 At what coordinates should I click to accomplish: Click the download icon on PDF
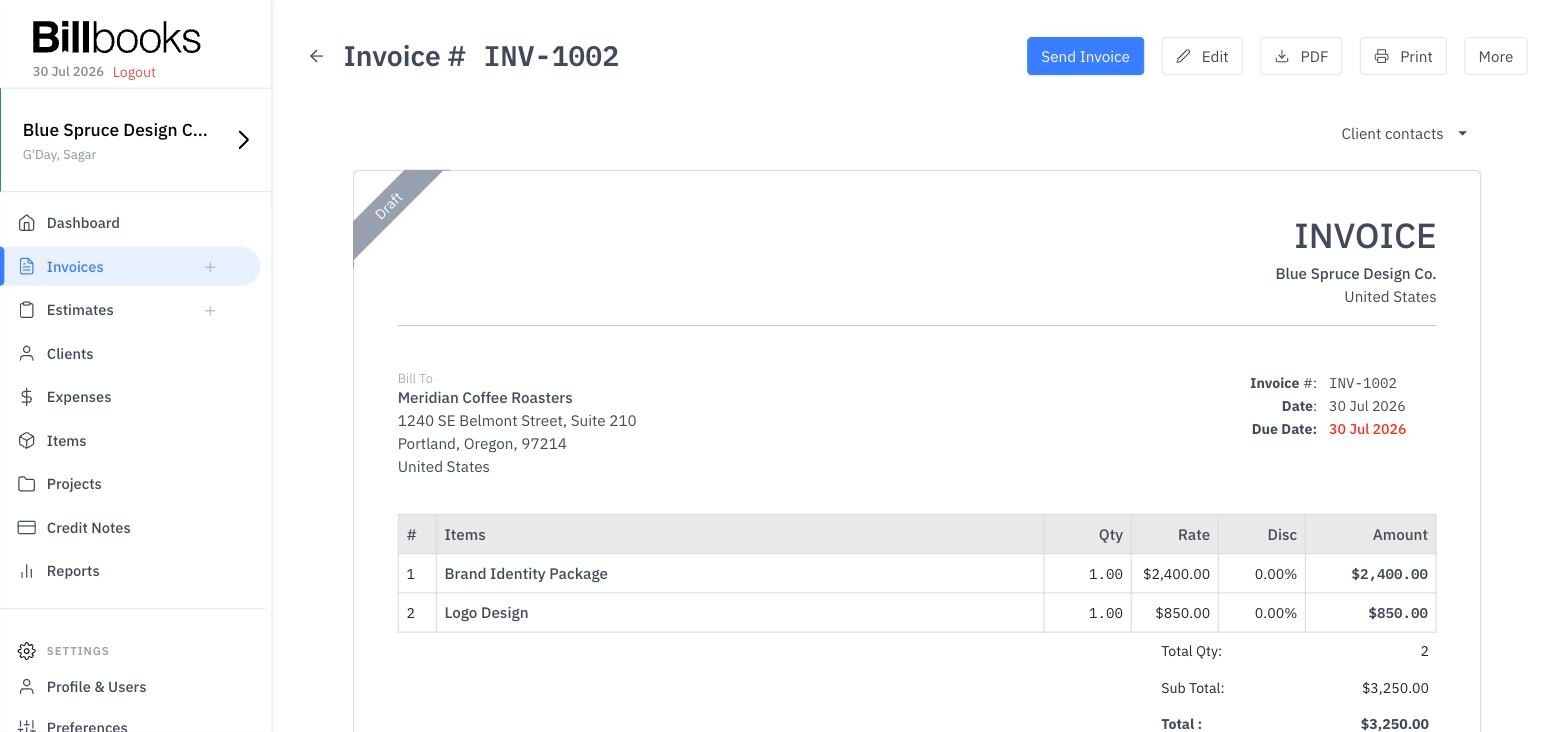pos(1282,57)
